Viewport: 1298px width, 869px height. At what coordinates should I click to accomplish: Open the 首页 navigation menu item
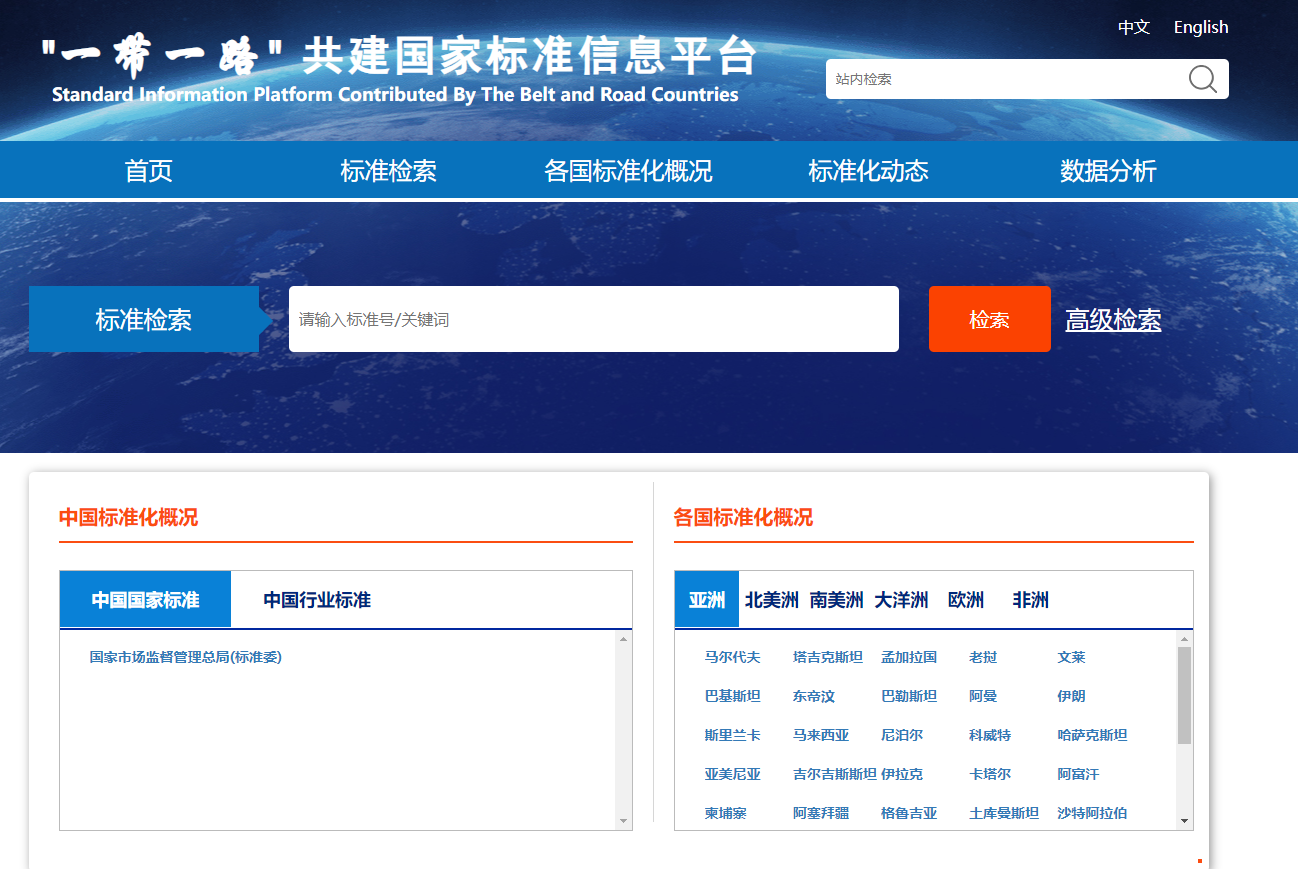(x=148, y=171)
